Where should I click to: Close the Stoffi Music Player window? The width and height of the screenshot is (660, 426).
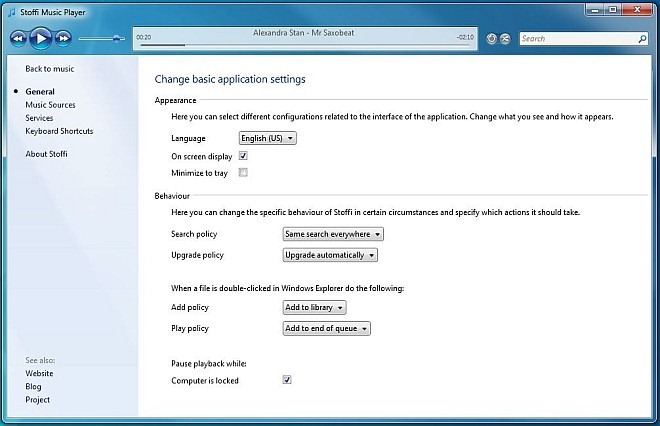click(637, 10)
